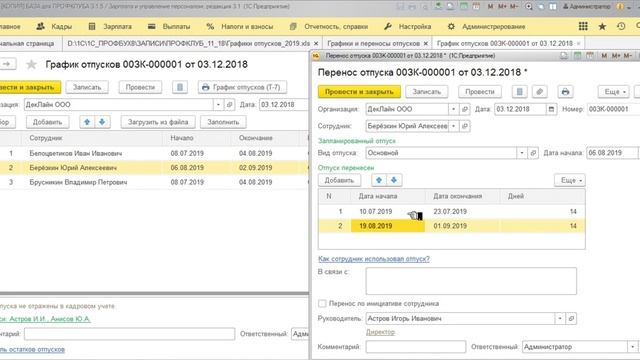Open the History clock icon
Viewport: 640px width, 360px height.
click(621, 27)
